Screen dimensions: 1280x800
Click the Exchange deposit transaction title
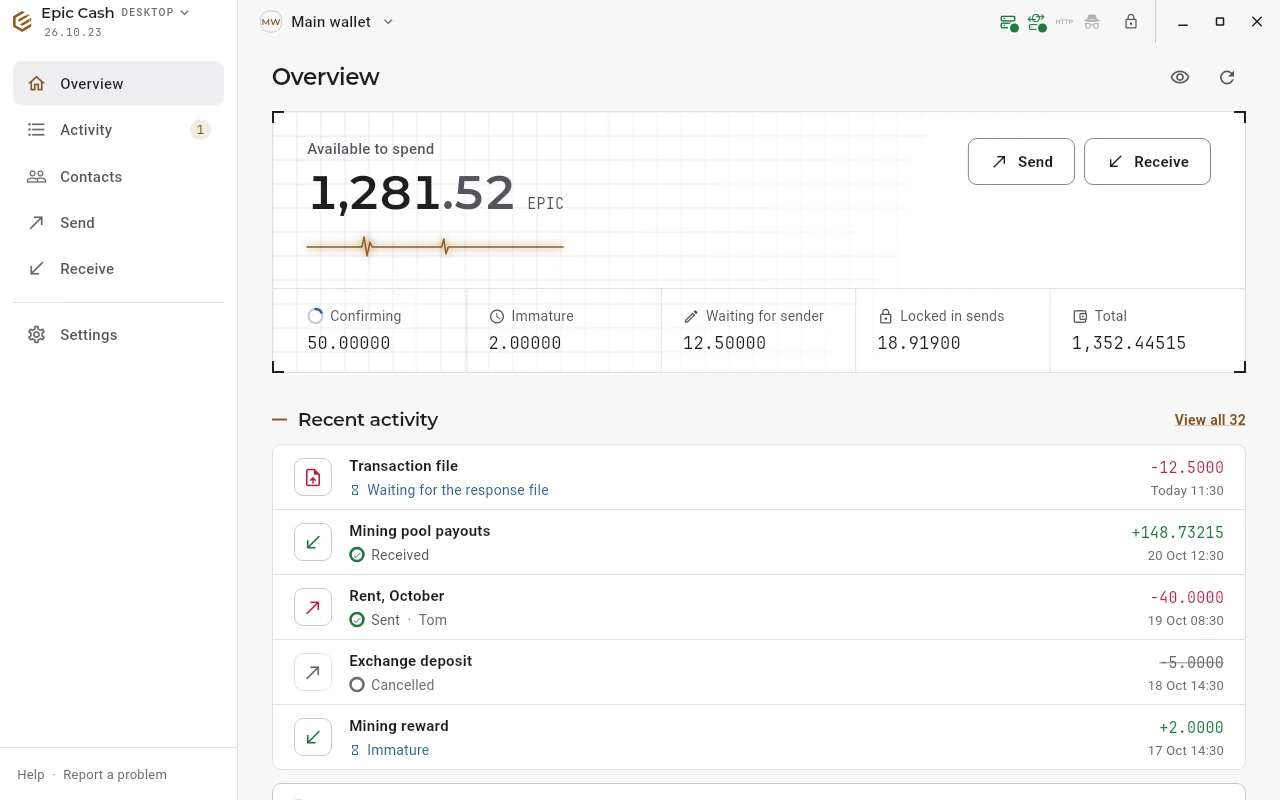(410, 661)
